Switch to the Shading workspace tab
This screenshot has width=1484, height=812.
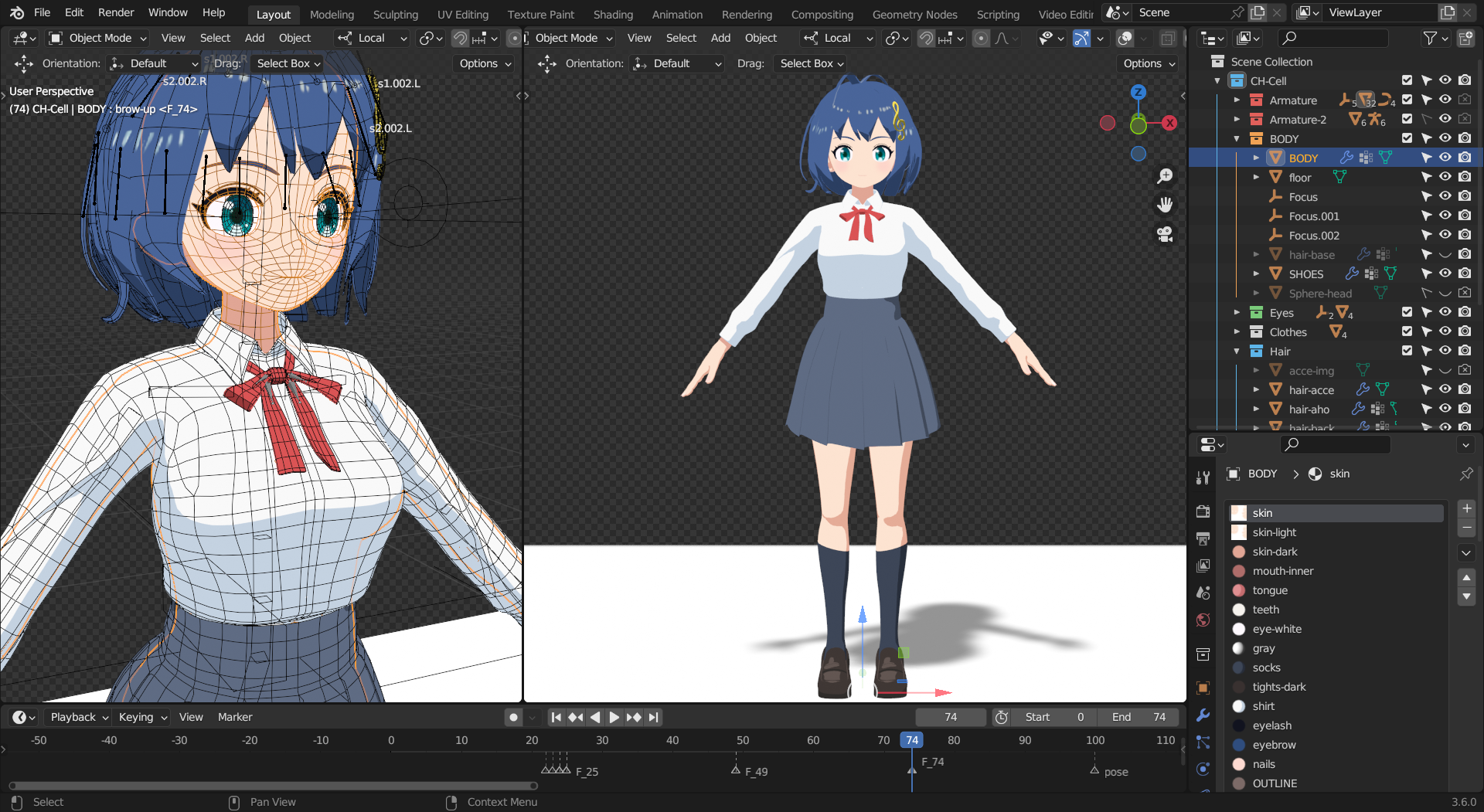point(613,14)
